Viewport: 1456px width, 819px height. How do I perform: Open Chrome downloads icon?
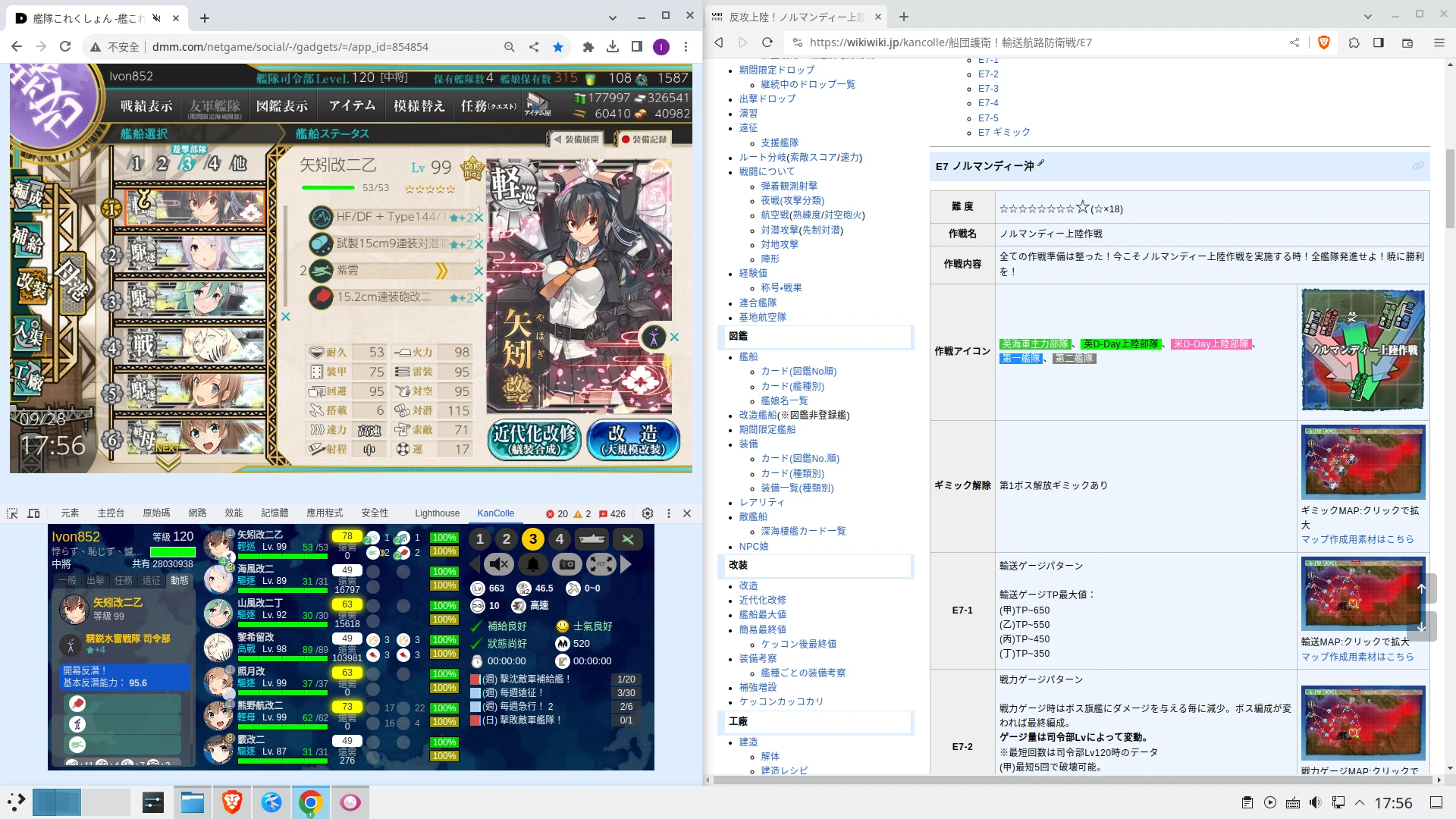click(x=613, y=47)
